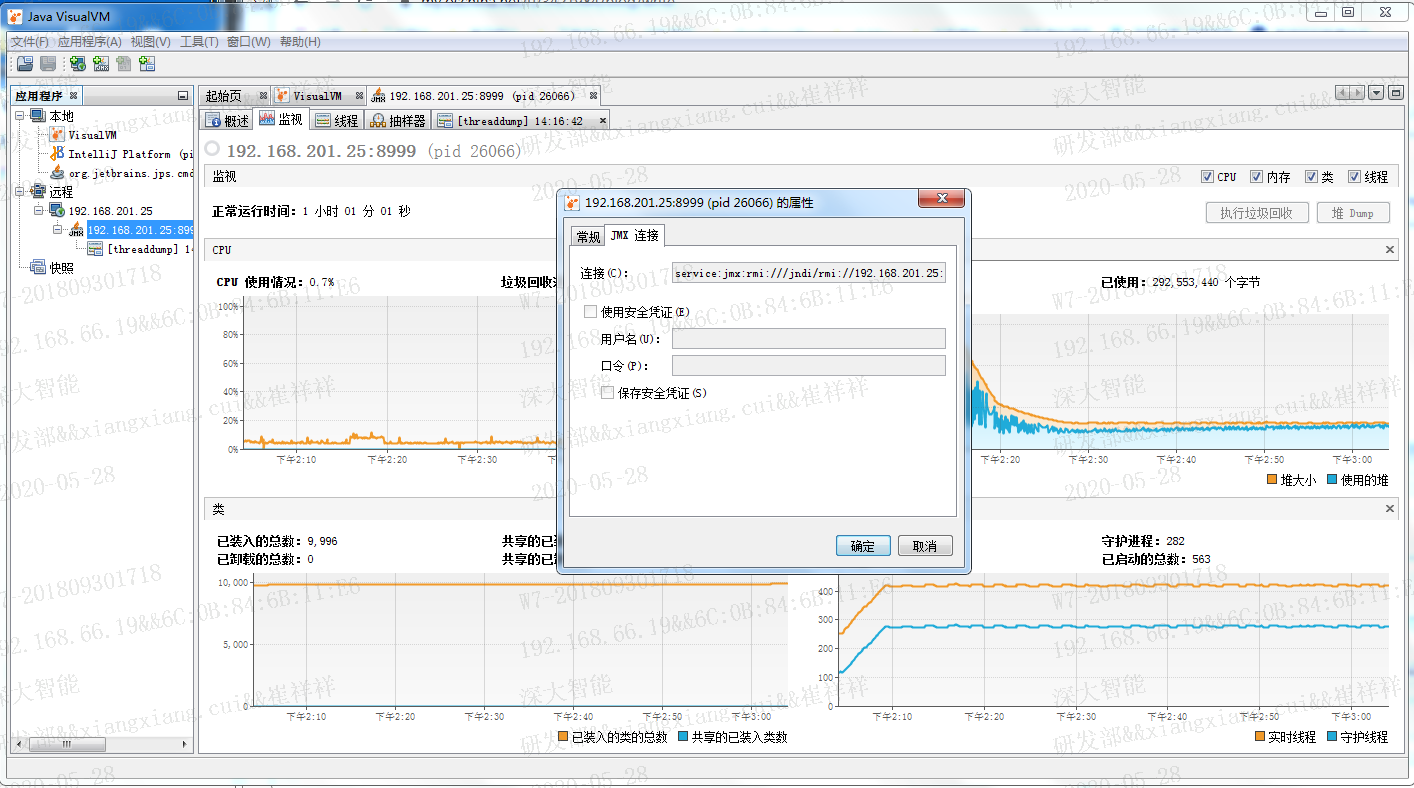Click the Add JMX Connection toolbar icon
The height and width of the screenshot is (788, 1414).
[x=100, y=64]
